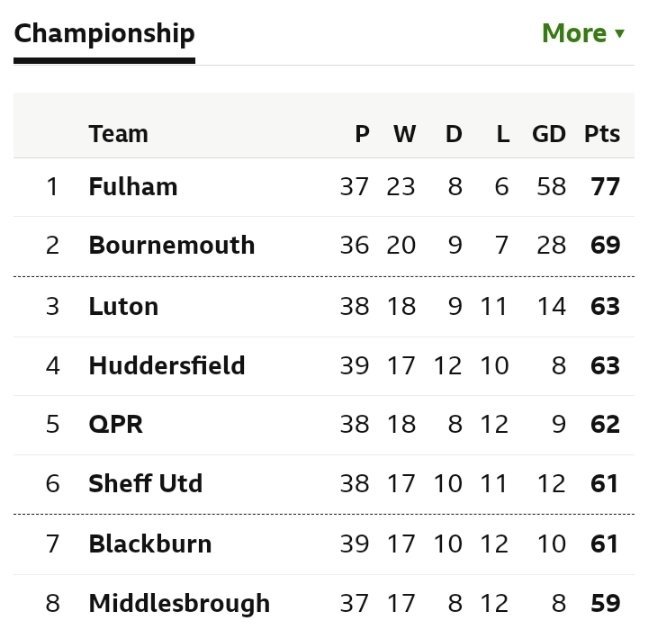Open the More dropdown menu
The height and width of the screenshot is (631, 648).
click(x=583, y=33)
